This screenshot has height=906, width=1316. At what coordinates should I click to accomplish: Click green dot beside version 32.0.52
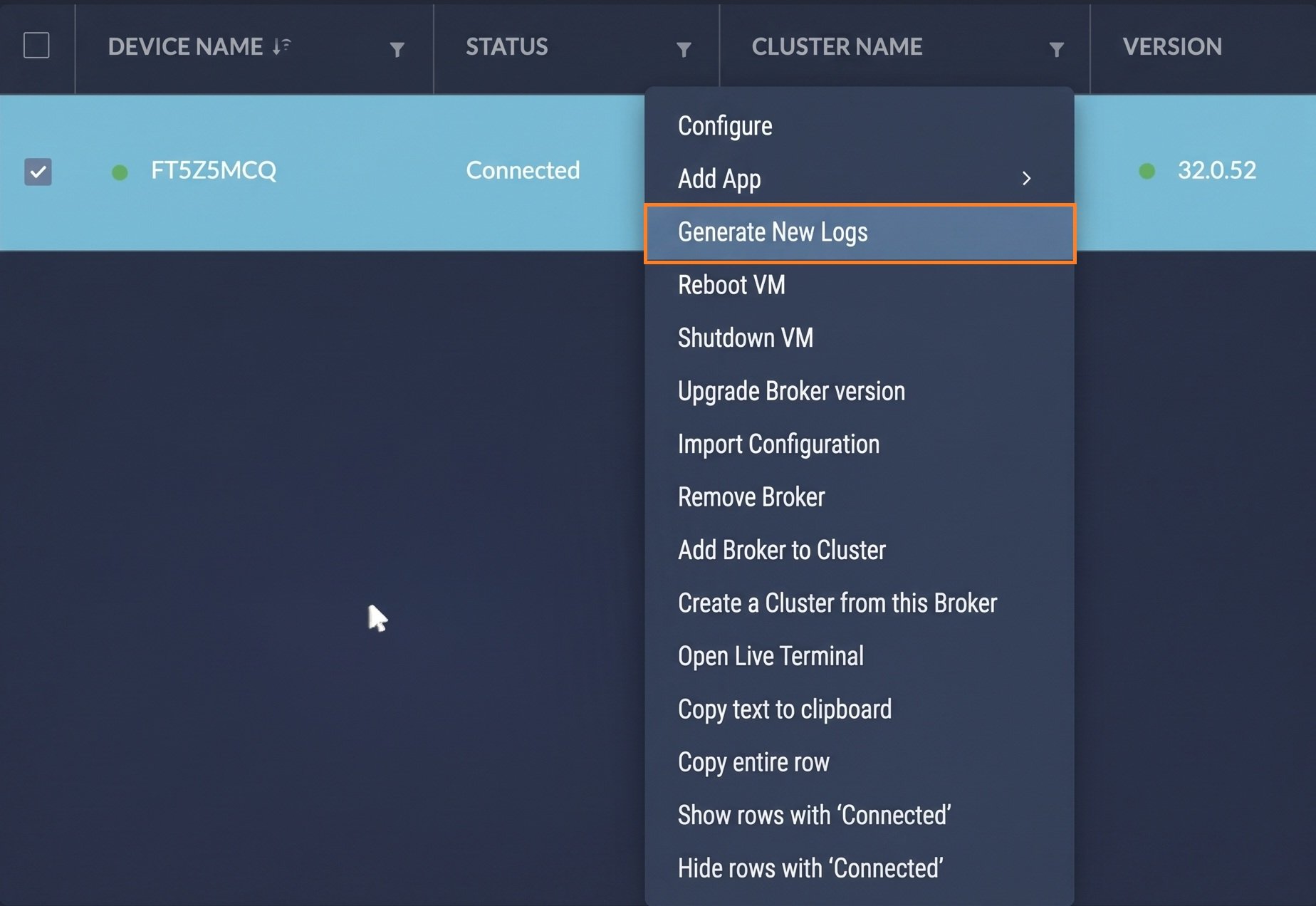(x=1147, y=171)
